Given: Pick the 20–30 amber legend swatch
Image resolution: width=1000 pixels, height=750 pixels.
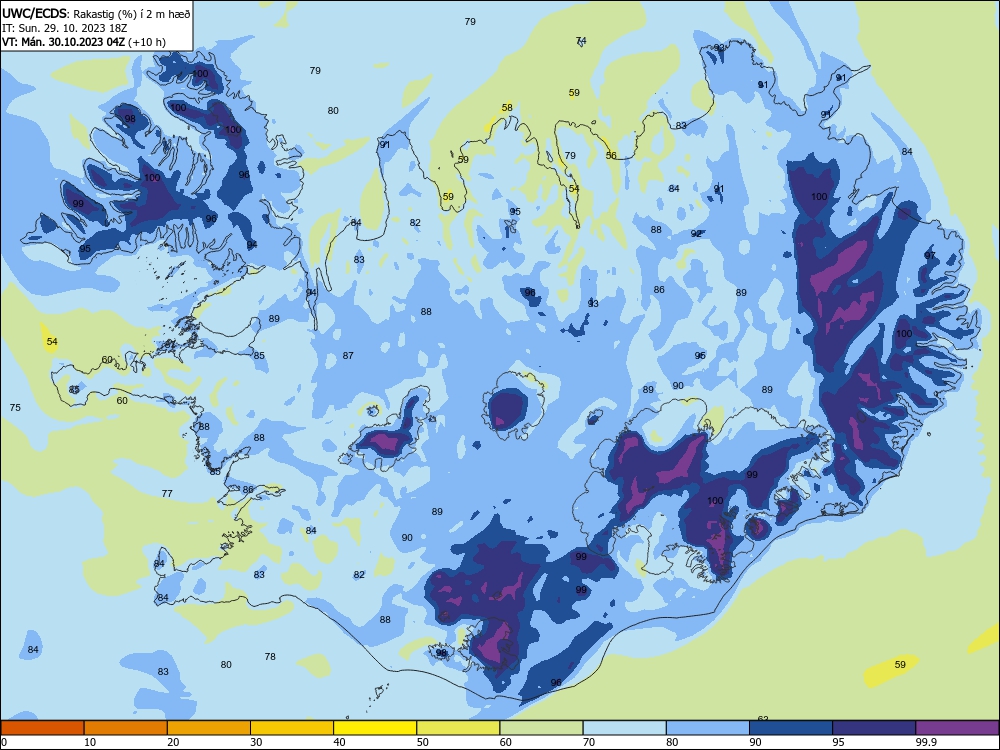Looking at the screenshot, I should click(209, 728).
